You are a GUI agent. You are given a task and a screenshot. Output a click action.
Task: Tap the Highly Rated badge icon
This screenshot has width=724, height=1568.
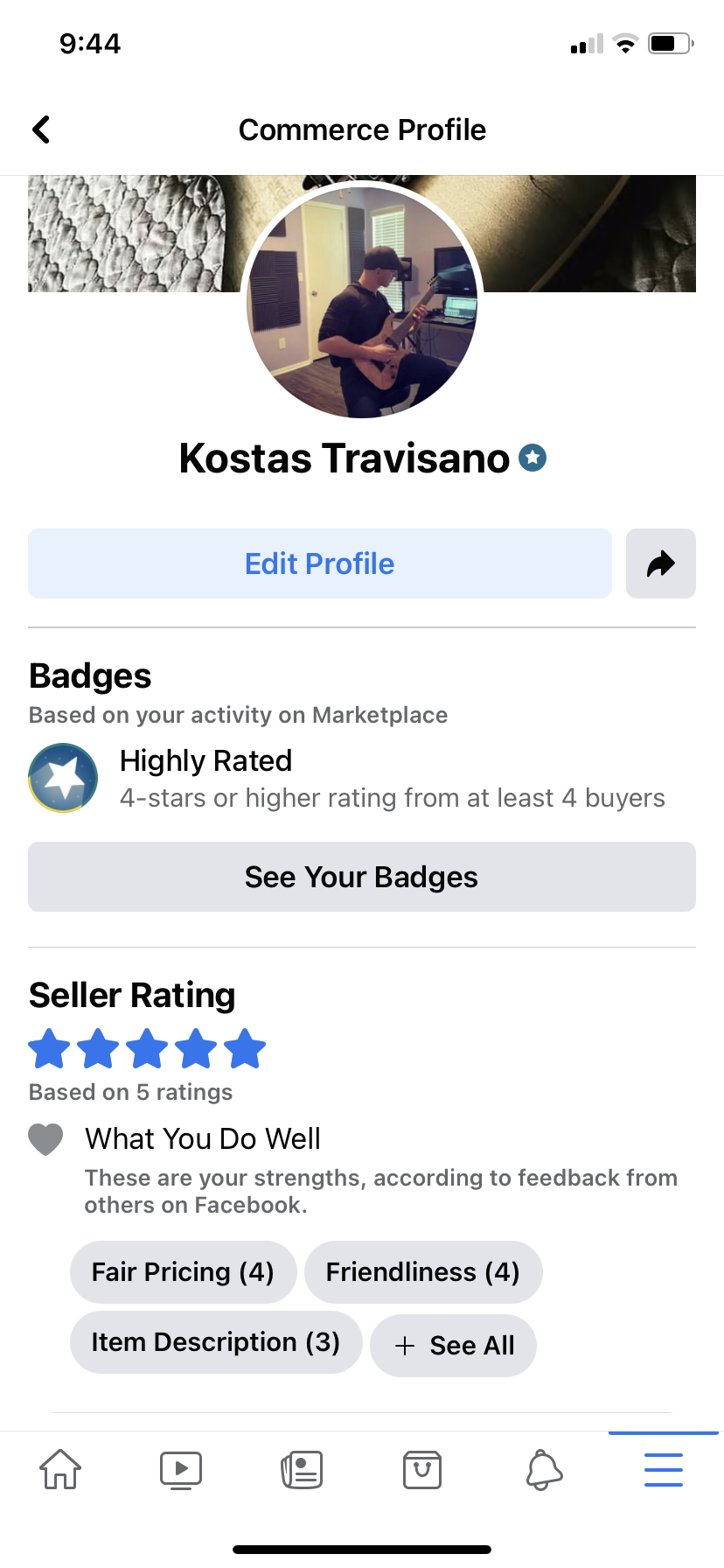(x=63, y=778)
